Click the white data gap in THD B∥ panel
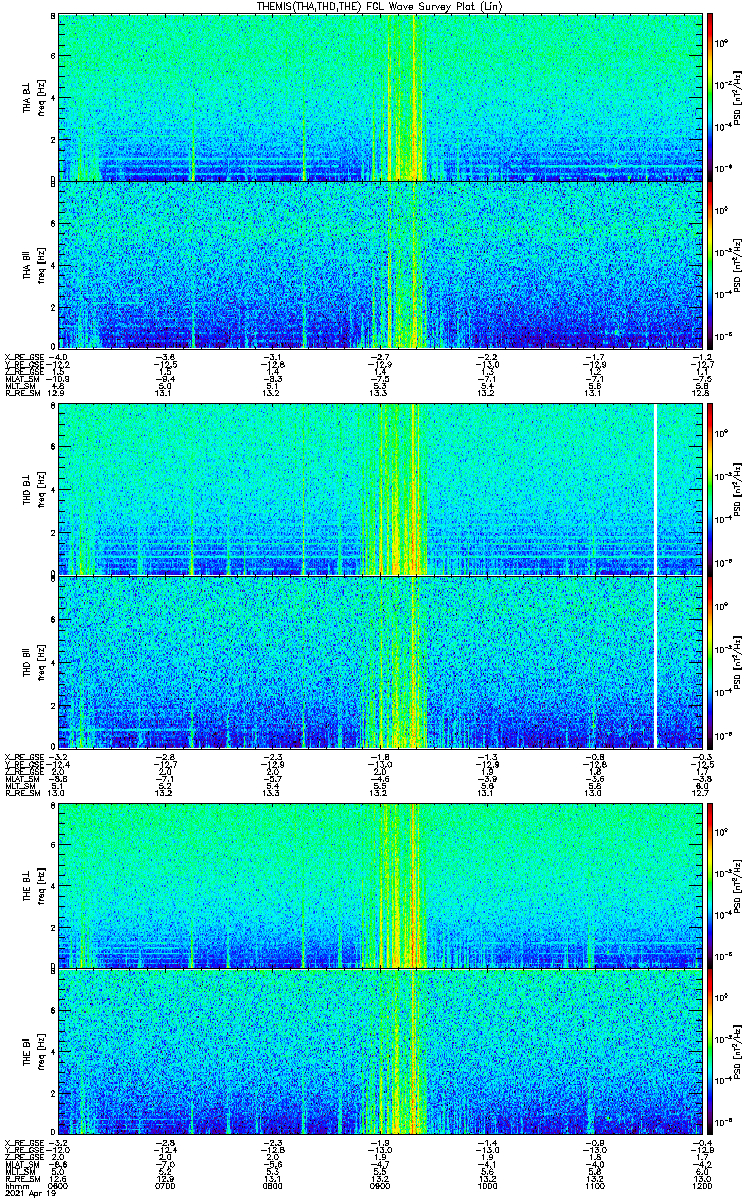Image resolution: width=750 pixels, height=1200 pixels. point(655,662)
